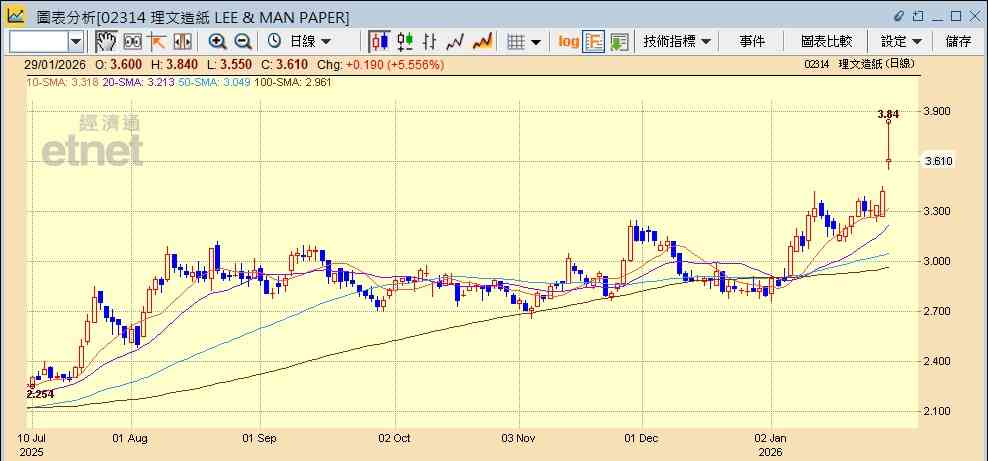Switch to orange area chart type

tap(482, 42)
